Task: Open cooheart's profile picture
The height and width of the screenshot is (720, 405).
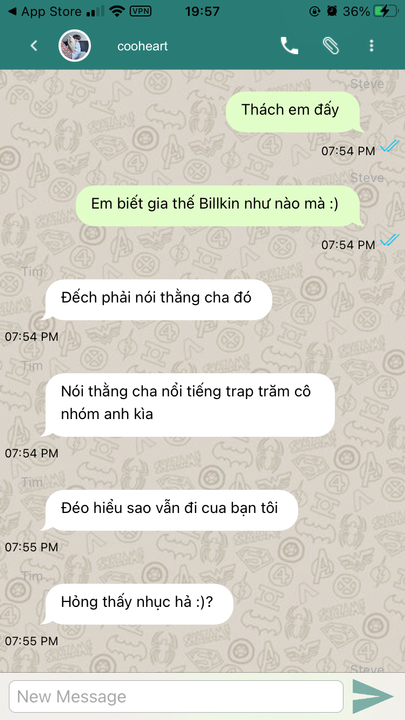Action: pyautogui.click(x=74, y=45)
